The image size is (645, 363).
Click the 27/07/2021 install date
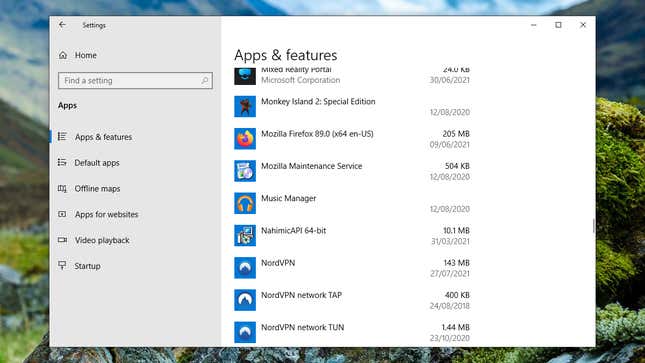pos(450,273)
